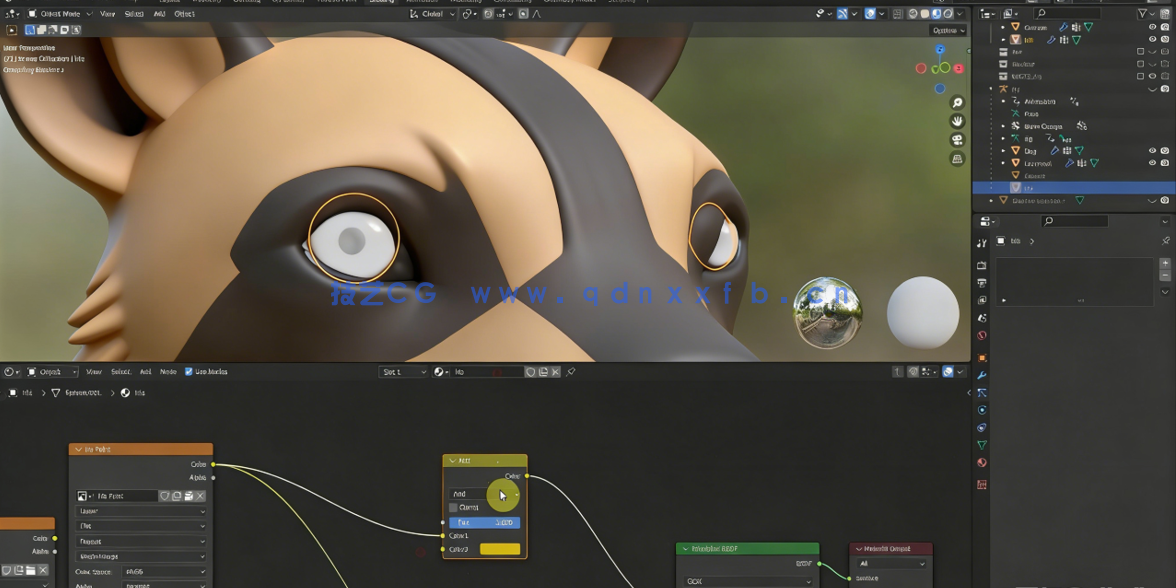Click the zoom magnifier icon in viewport gizmos
Image resolution: width=1176 pixels, height=588 pixels.
click(x=956, y=102)
